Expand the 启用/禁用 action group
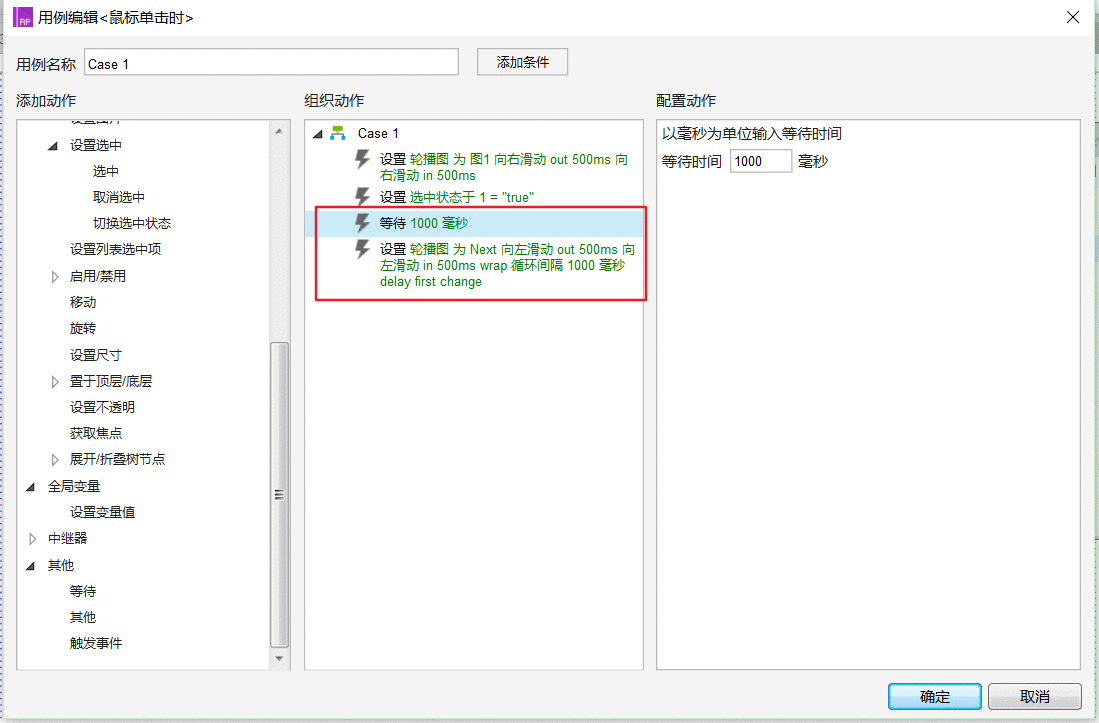 point(55,277)
